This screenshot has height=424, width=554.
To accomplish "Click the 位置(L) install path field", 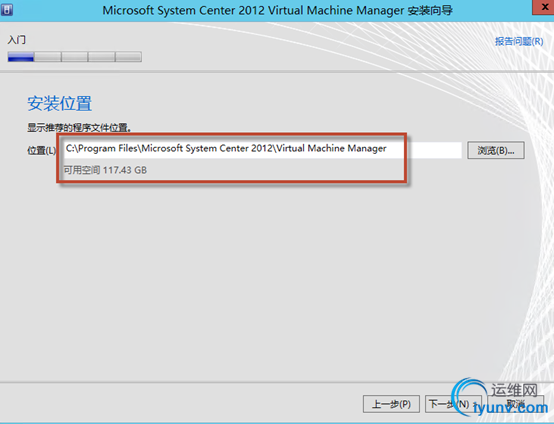I will (x=262, y=149).
